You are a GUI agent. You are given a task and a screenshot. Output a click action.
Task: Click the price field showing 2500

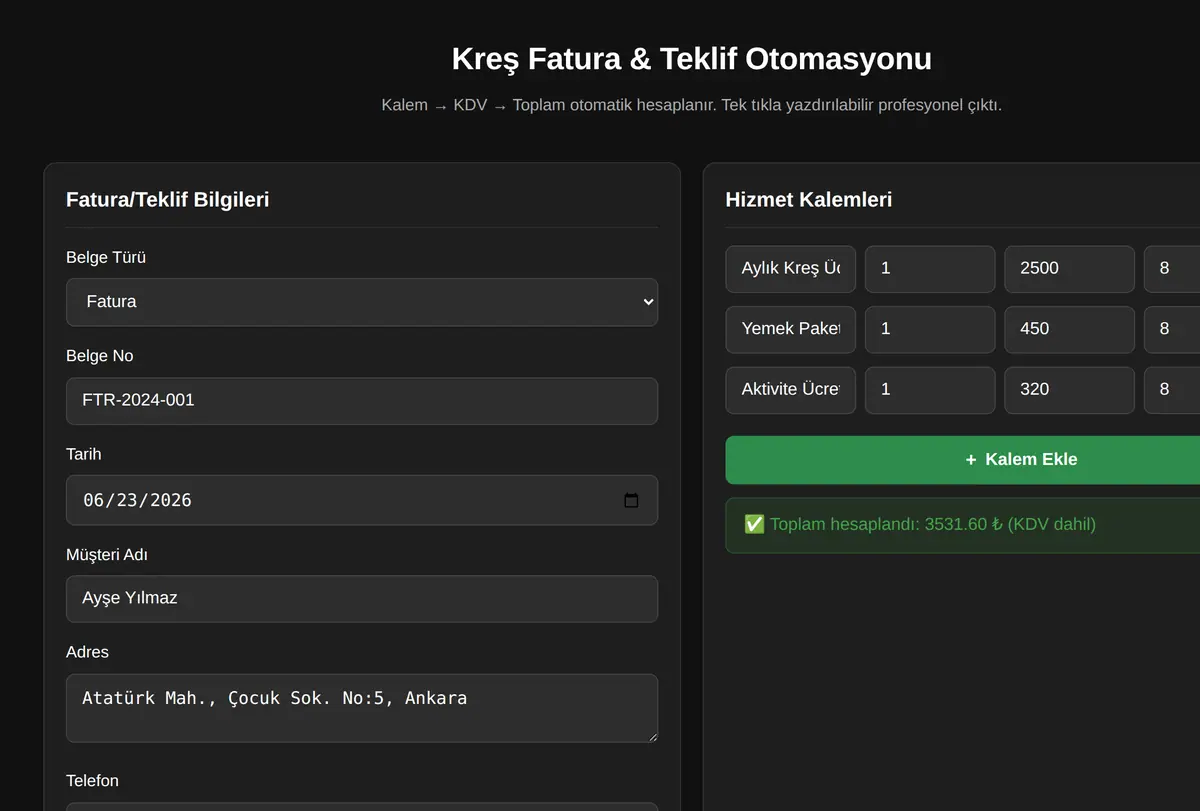[x=1070, y=269]
